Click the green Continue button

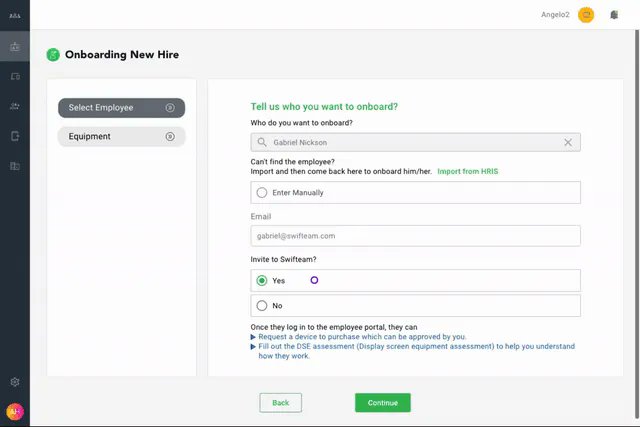pos(383,403)
